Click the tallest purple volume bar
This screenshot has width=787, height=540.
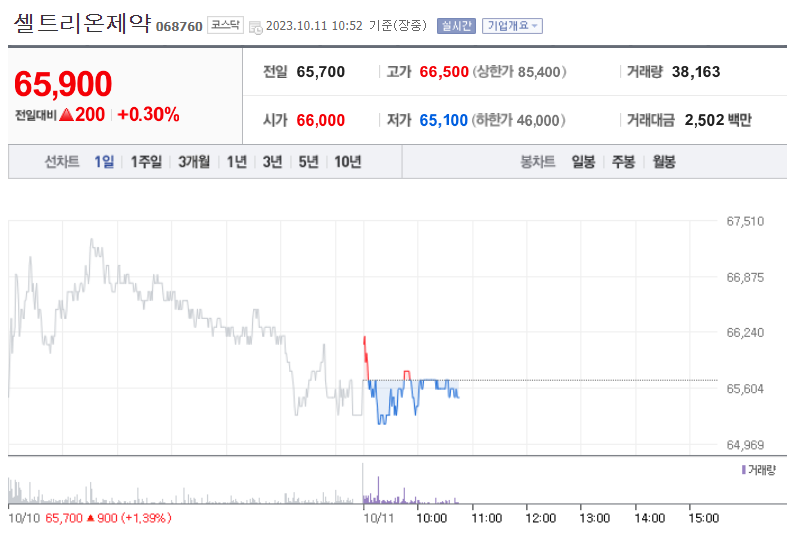click(x=378, y=490)
